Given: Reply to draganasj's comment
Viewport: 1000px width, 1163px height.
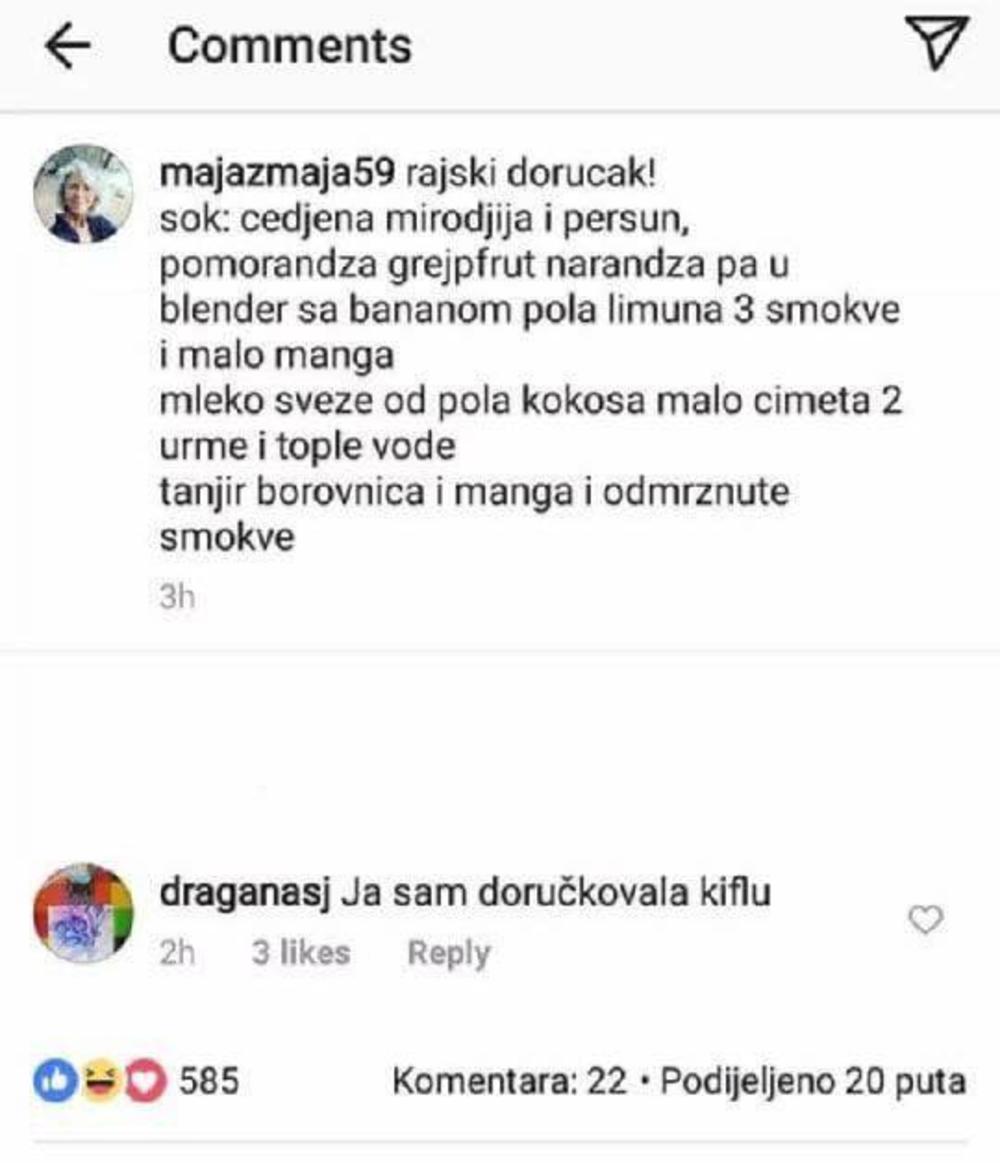Looking at the screenshot, I should tap(449, 953).
